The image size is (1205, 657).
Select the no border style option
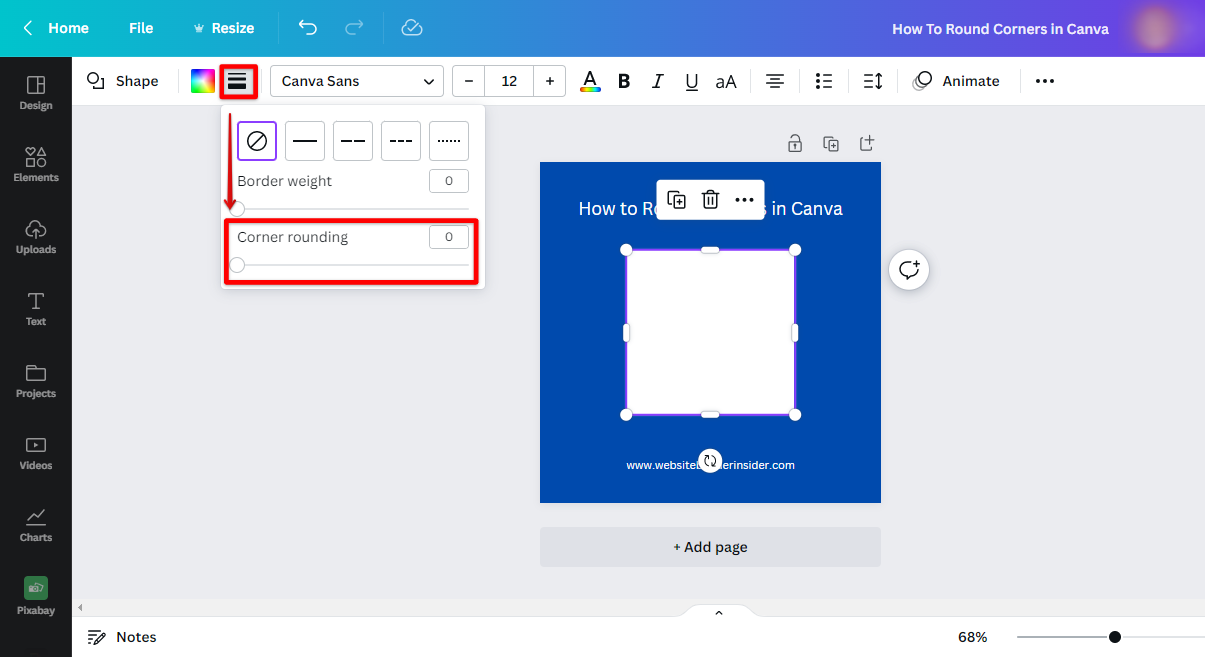pos(257,141)
